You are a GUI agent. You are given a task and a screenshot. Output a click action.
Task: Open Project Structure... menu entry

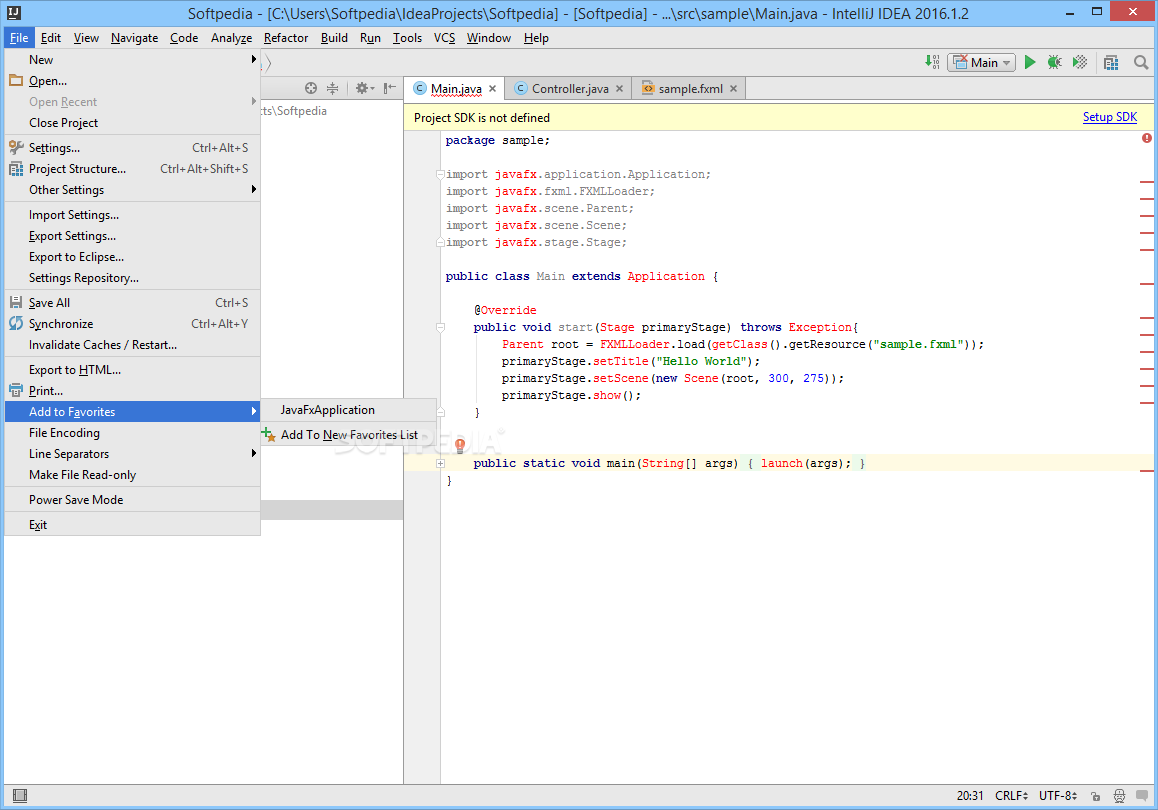pyautogui.click(x=133, y=169)
